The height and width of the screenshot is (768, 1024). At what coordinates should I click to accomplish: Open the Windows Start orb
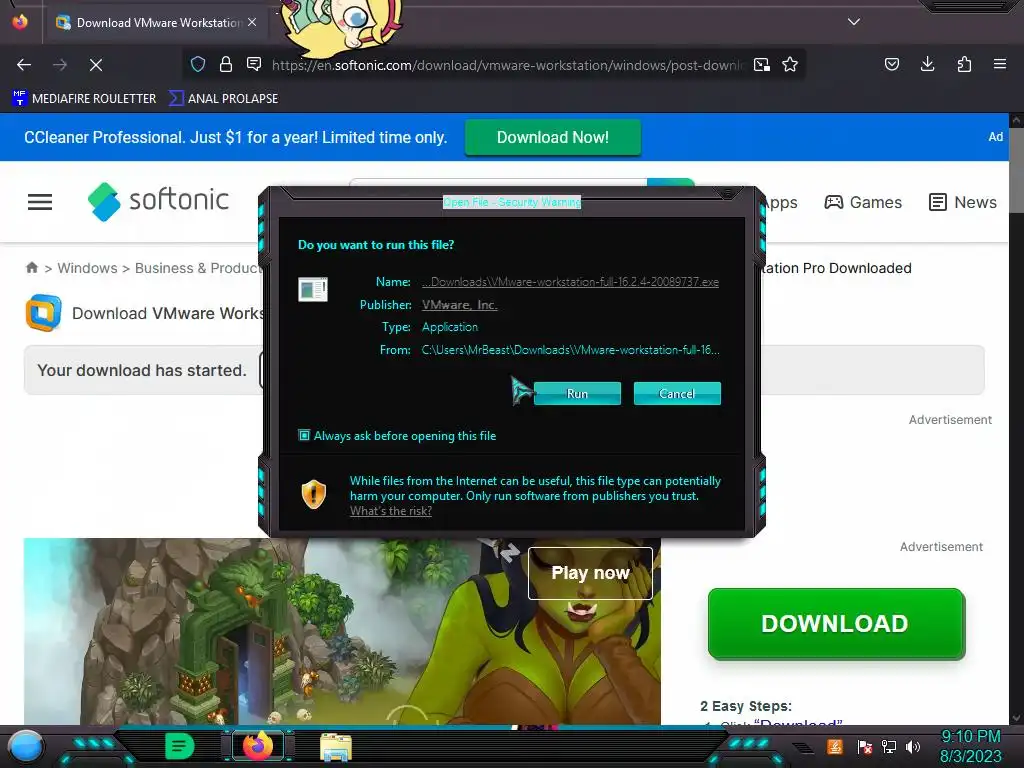(26, 746)
